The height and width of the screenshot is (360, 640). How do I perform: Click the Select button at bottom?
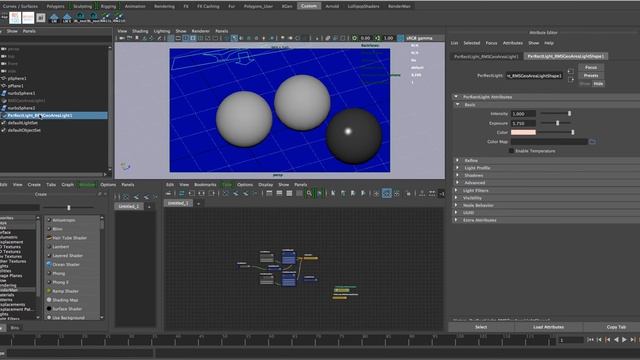click(481, 327)
